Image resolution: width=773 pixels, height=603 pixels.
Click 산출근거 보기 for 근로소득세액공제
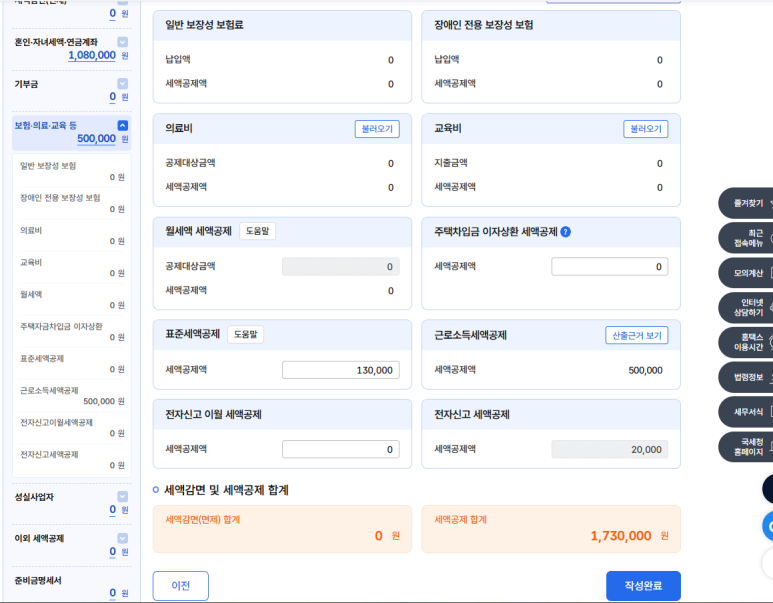click(637, 335)
